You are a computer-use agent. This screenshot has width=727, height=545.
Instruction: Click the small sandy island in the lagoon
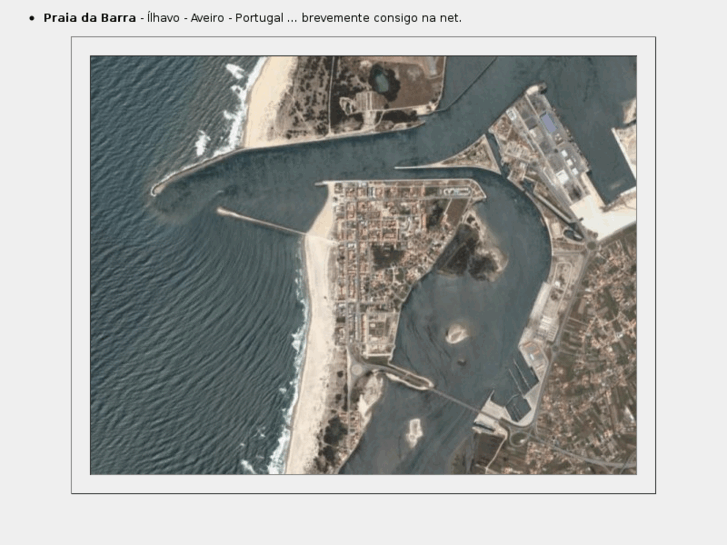(456, 333)
